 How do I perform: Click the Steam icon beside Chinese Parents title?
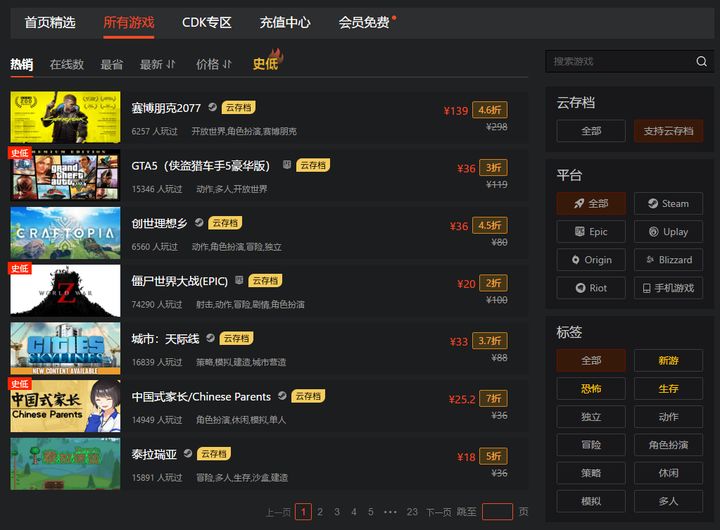pyautogui.click(x=282, y=395)
